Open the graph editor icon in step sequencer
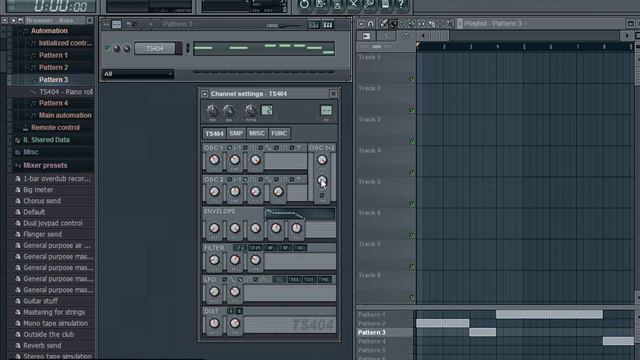 313,25
